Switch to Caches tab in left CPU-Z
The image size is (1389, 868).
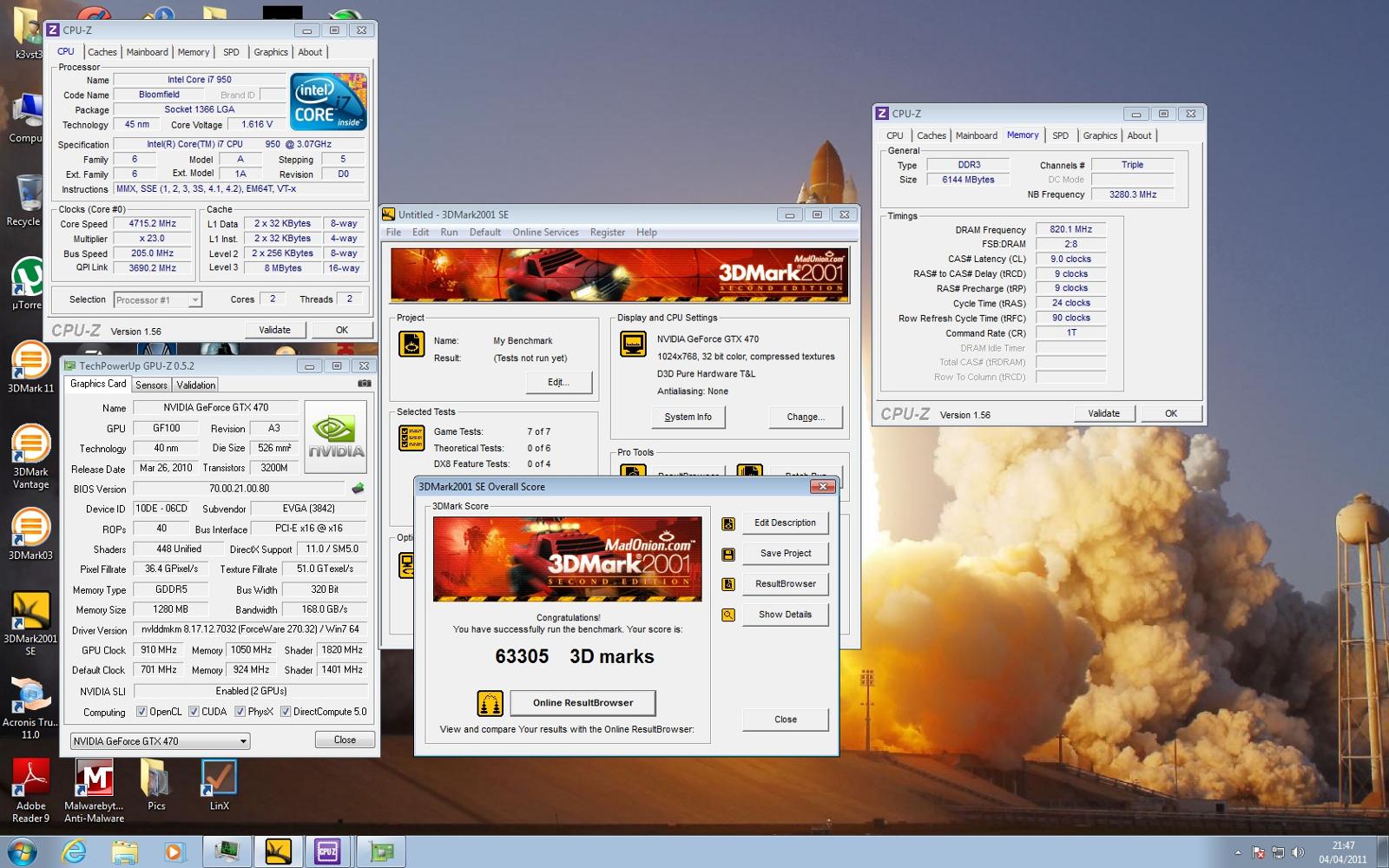pos(102,52)
